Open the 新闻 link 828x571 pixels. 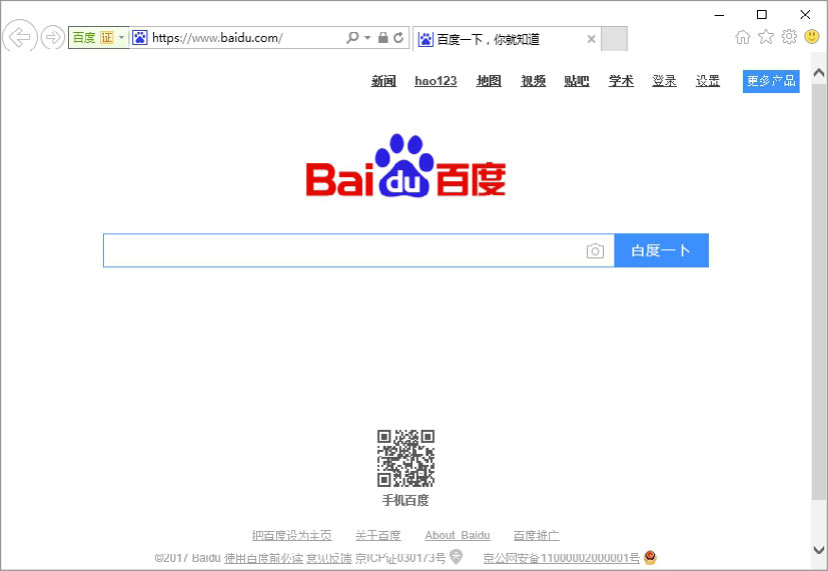tap(383, 81)
